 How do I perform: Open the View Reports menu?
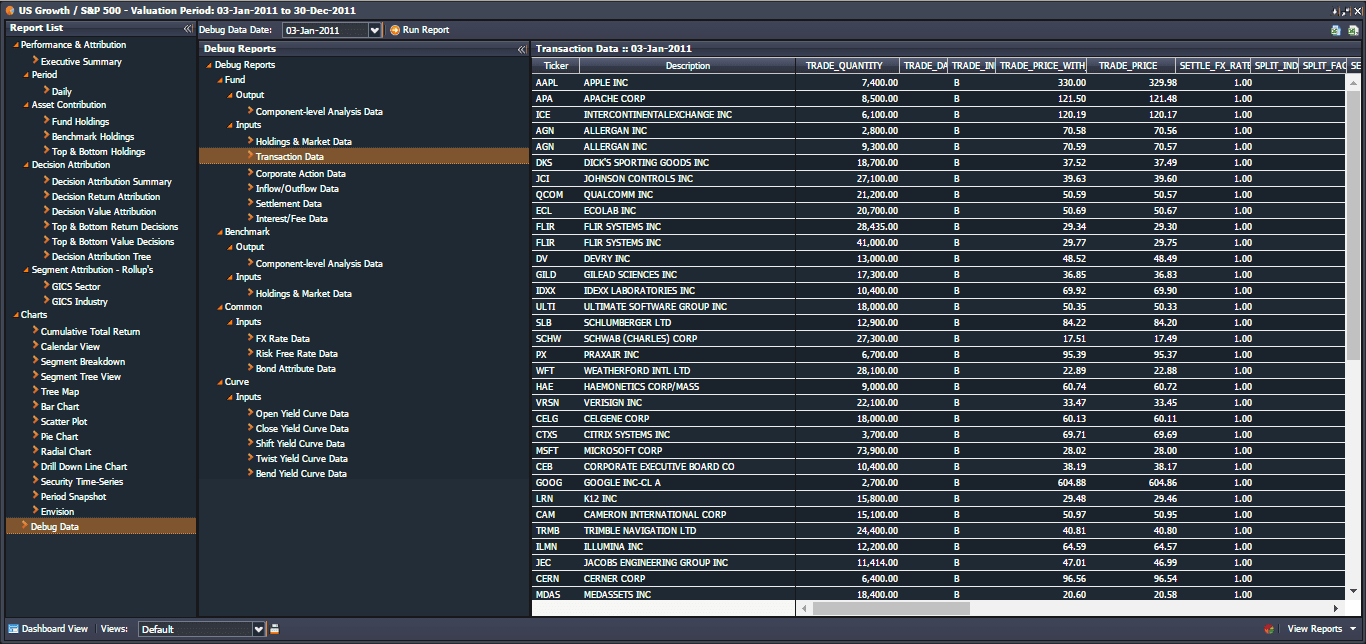click(x=1322, y=629)
